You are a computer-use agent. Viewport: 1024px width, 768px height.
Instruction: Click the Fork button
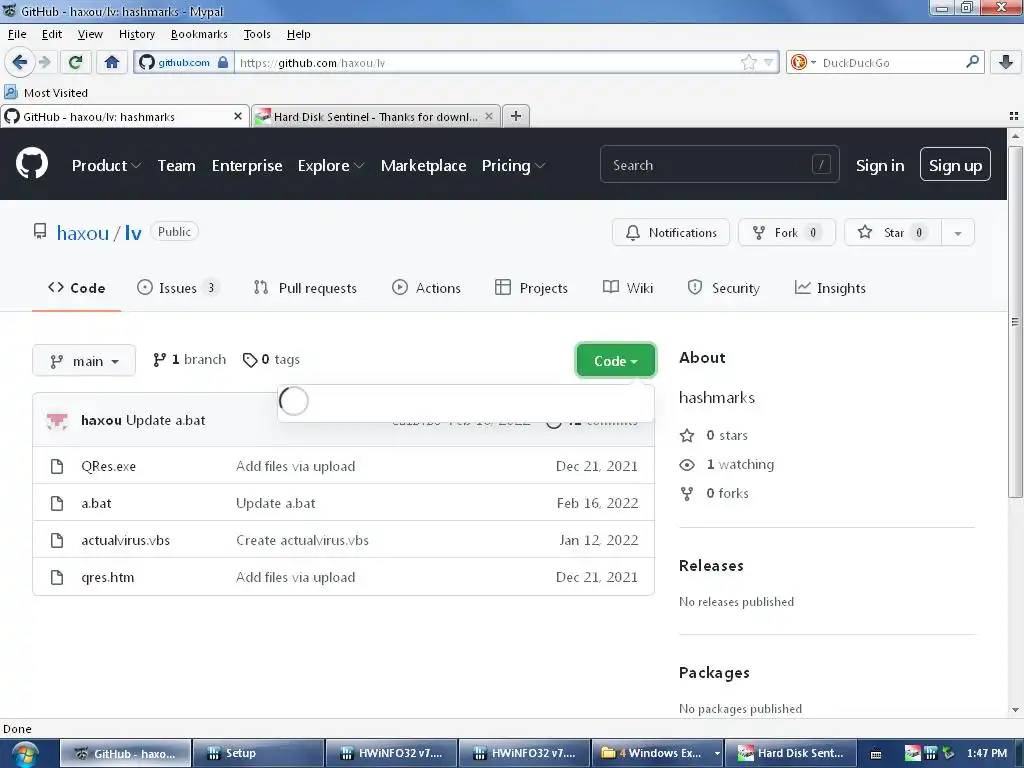pos(786,232)
